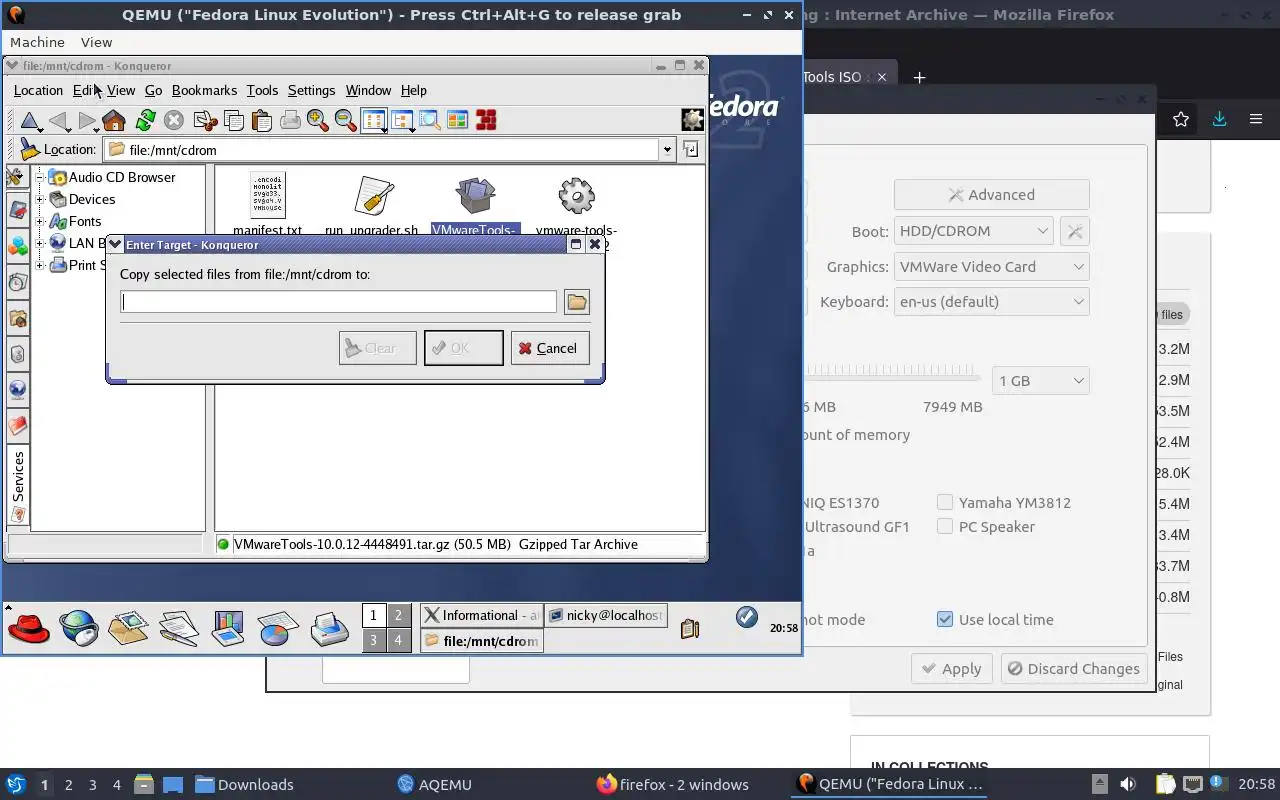Stop loading in Konqueror toolbar

pos(174,121)
